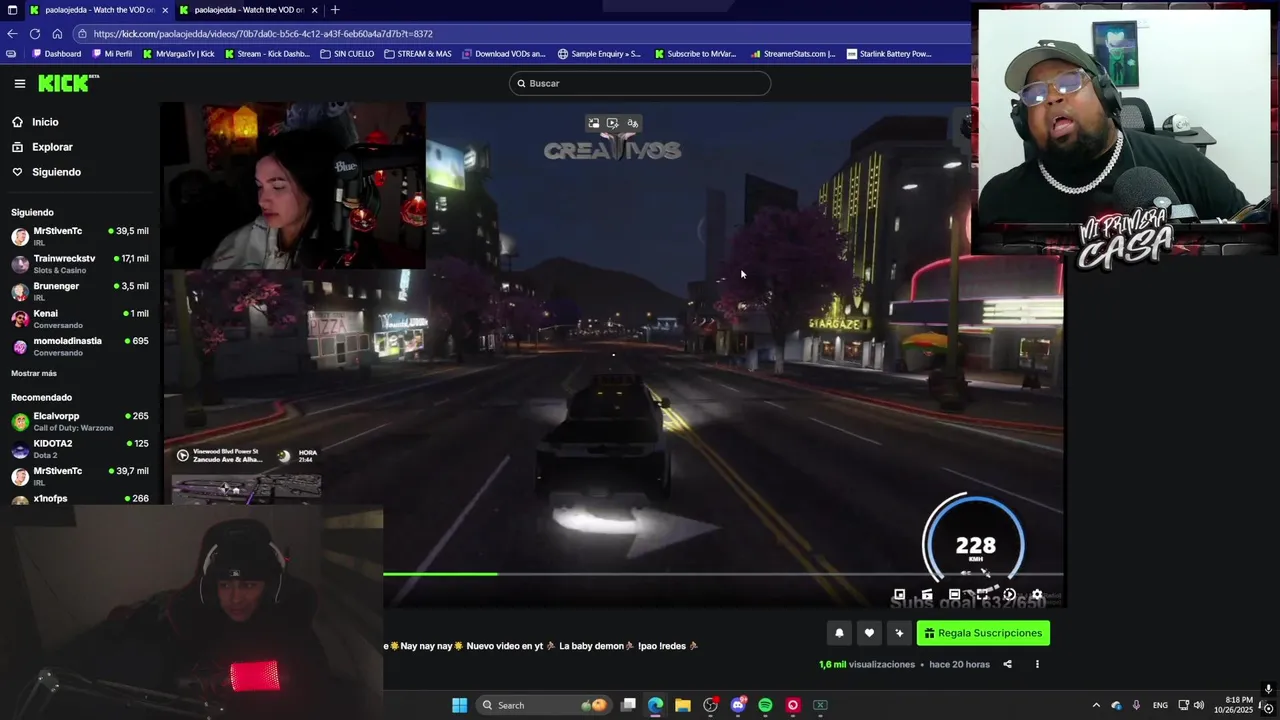
Task: Click the browser home button
Action: click(x=57, y=33)
